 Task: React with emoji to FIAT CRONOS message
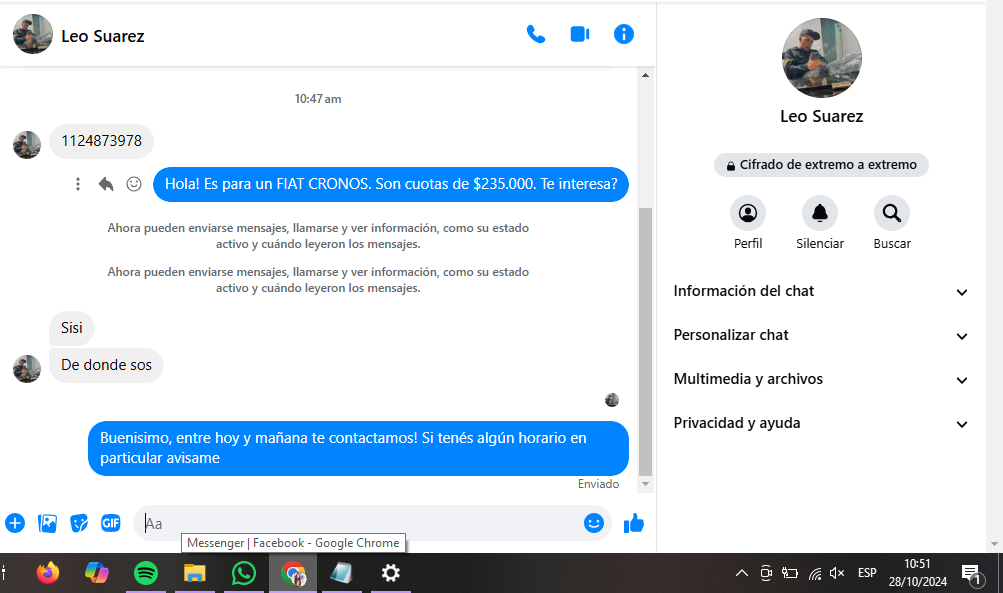134,184
